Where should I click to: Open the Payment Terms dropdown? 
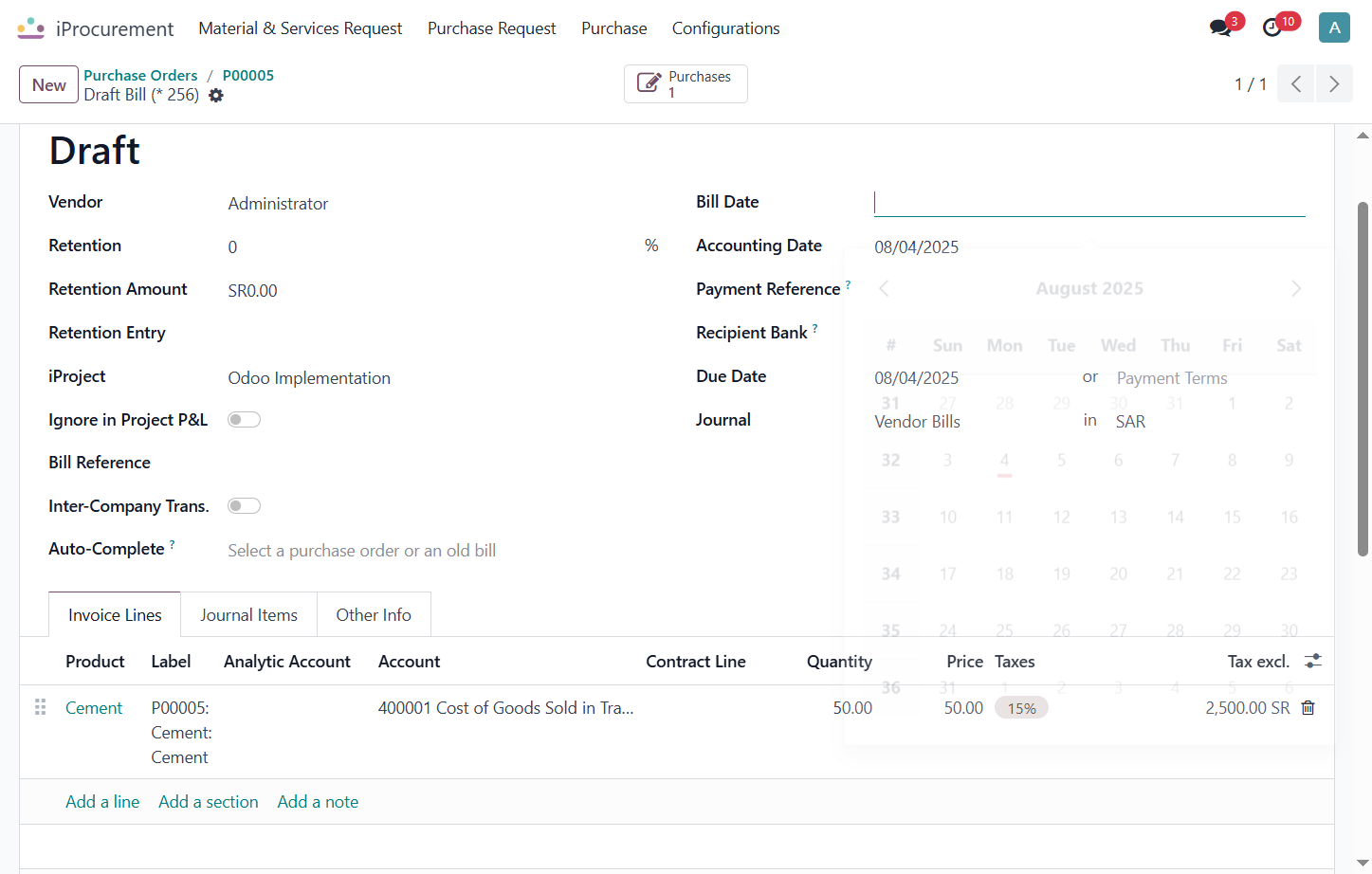coord(1210,378)
